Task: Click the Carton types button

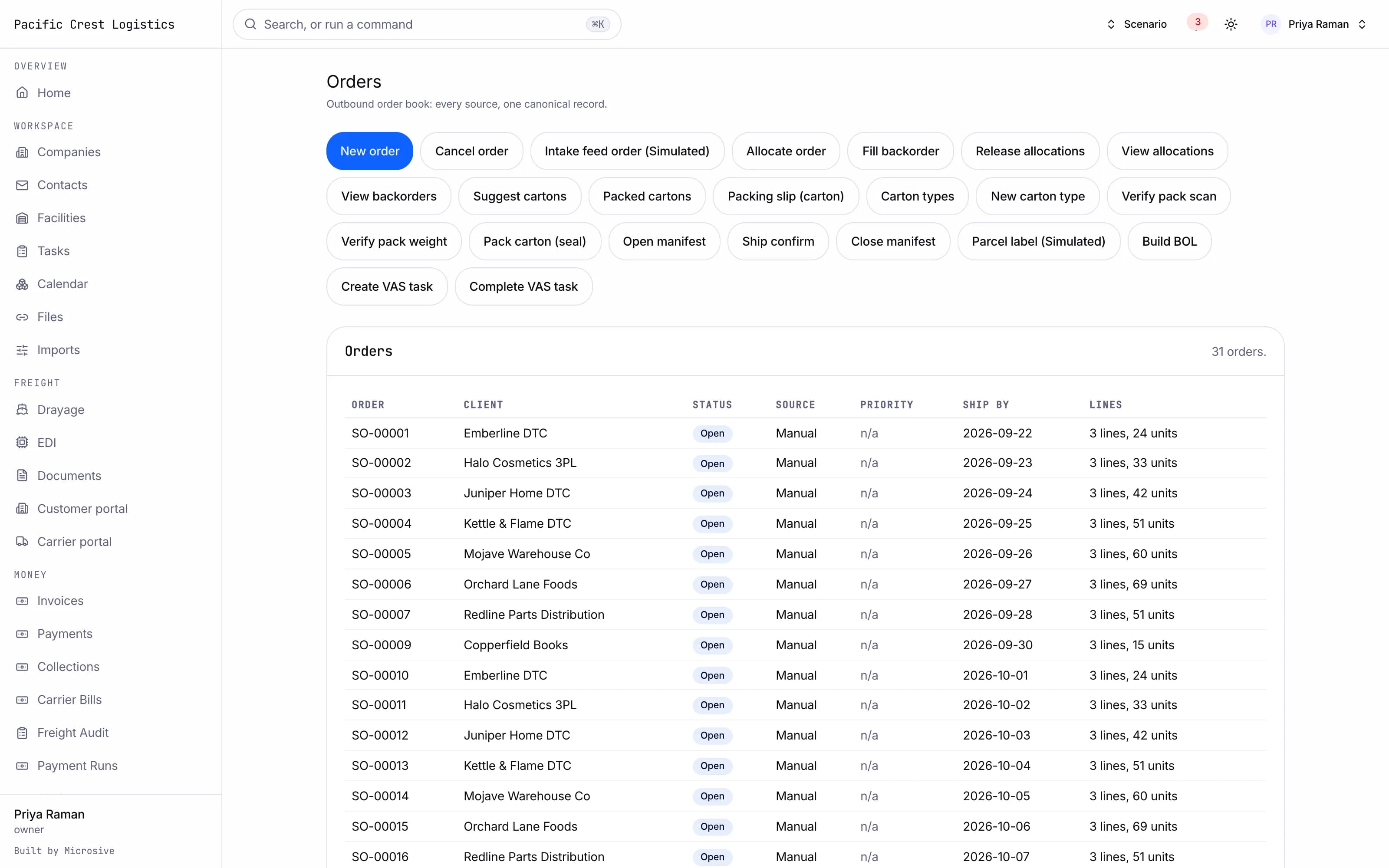Action: pyautogui.click(x=917, y=196)
